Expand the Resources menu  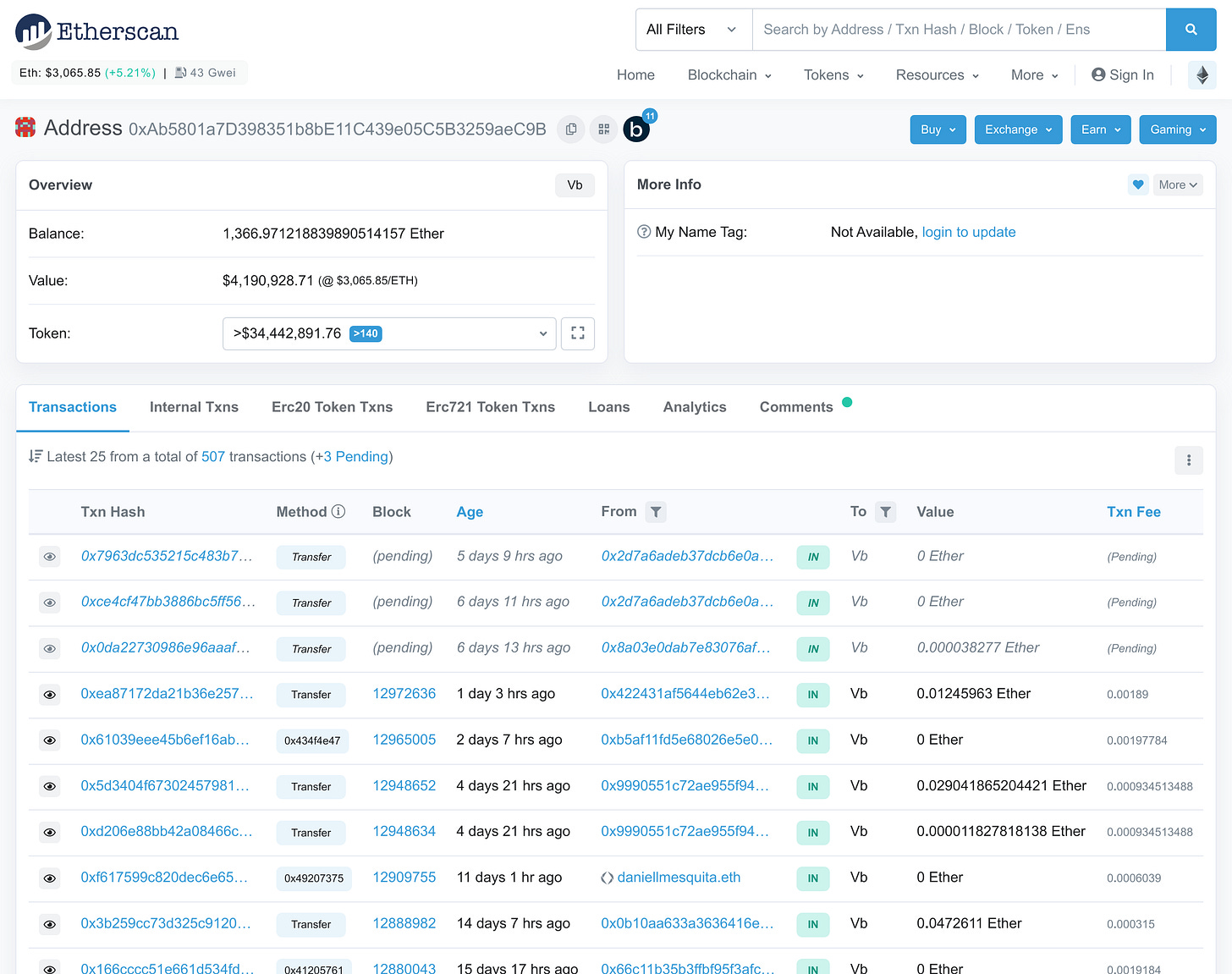(x=937, y=74)
